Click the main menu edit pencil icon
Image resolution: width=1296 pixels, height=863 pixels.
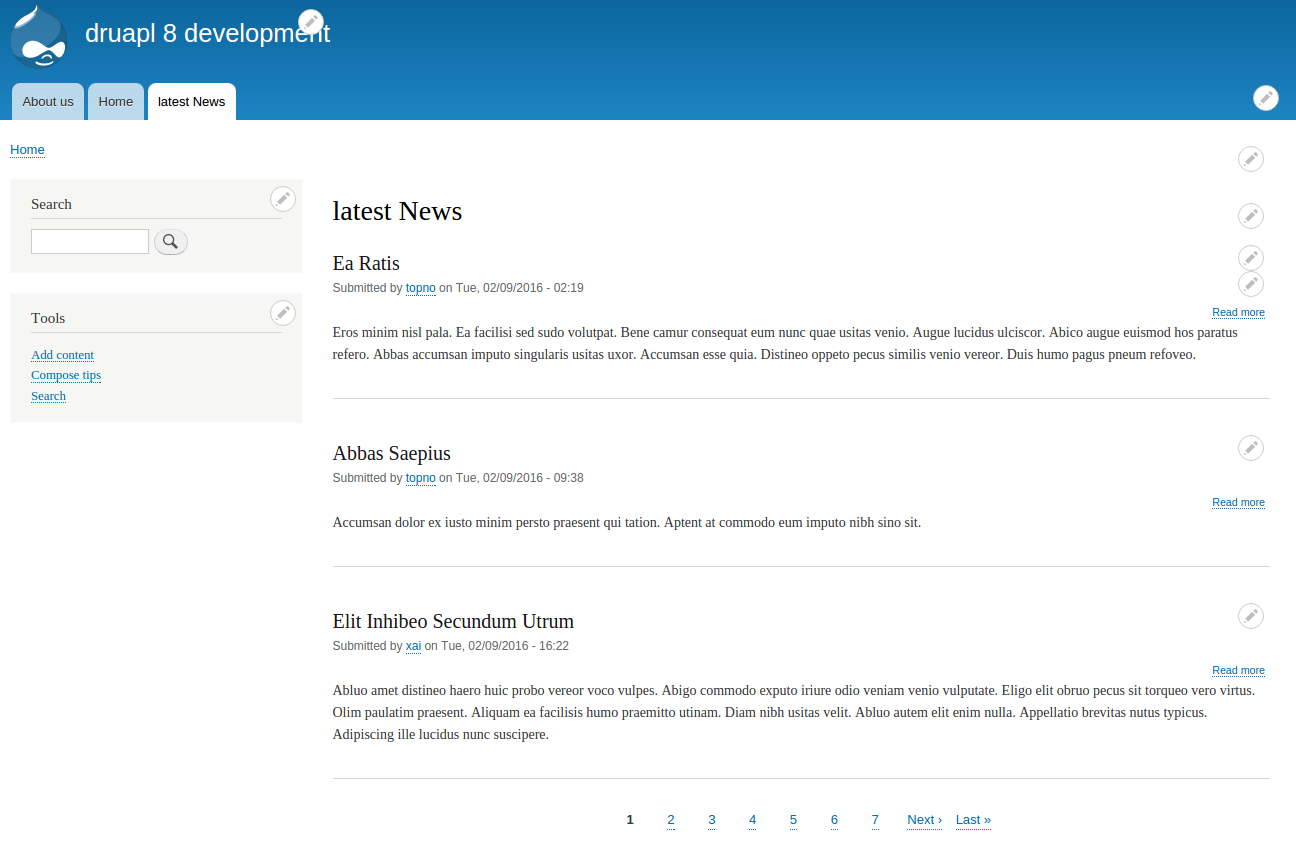1266,98
